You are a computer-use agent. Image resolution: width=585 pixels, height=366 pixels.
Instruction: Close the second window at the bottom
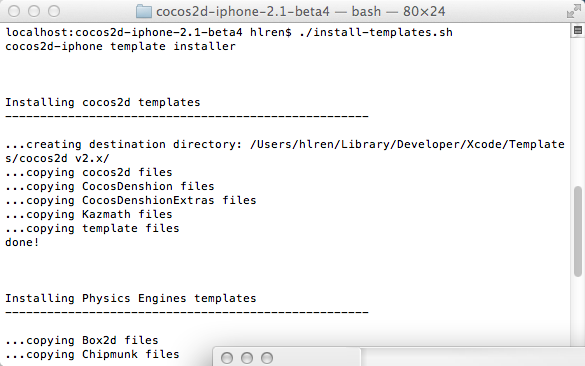pos(227,358)
